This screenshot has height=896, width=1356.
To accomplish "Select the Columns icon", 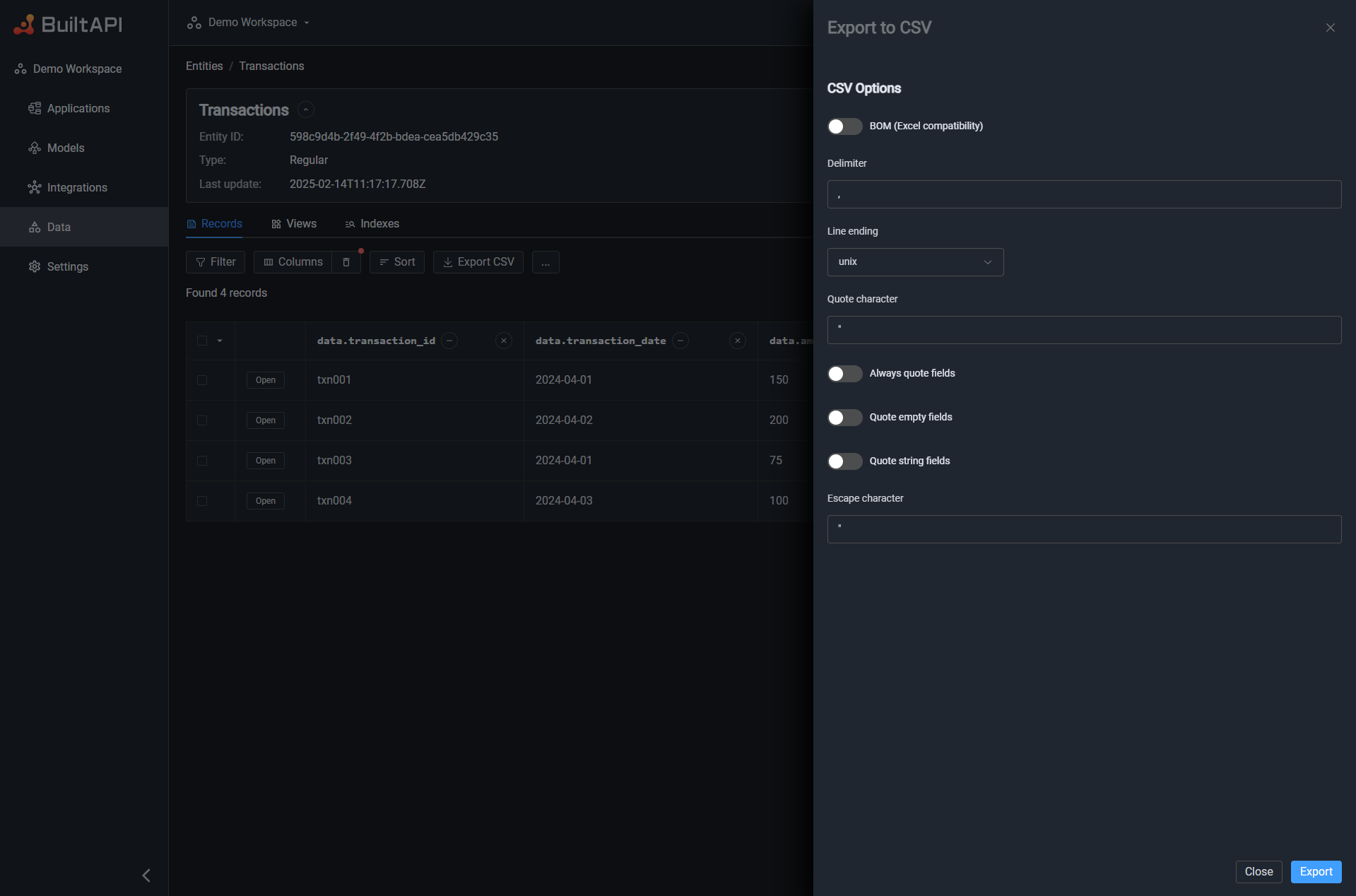I will (269, 262).
